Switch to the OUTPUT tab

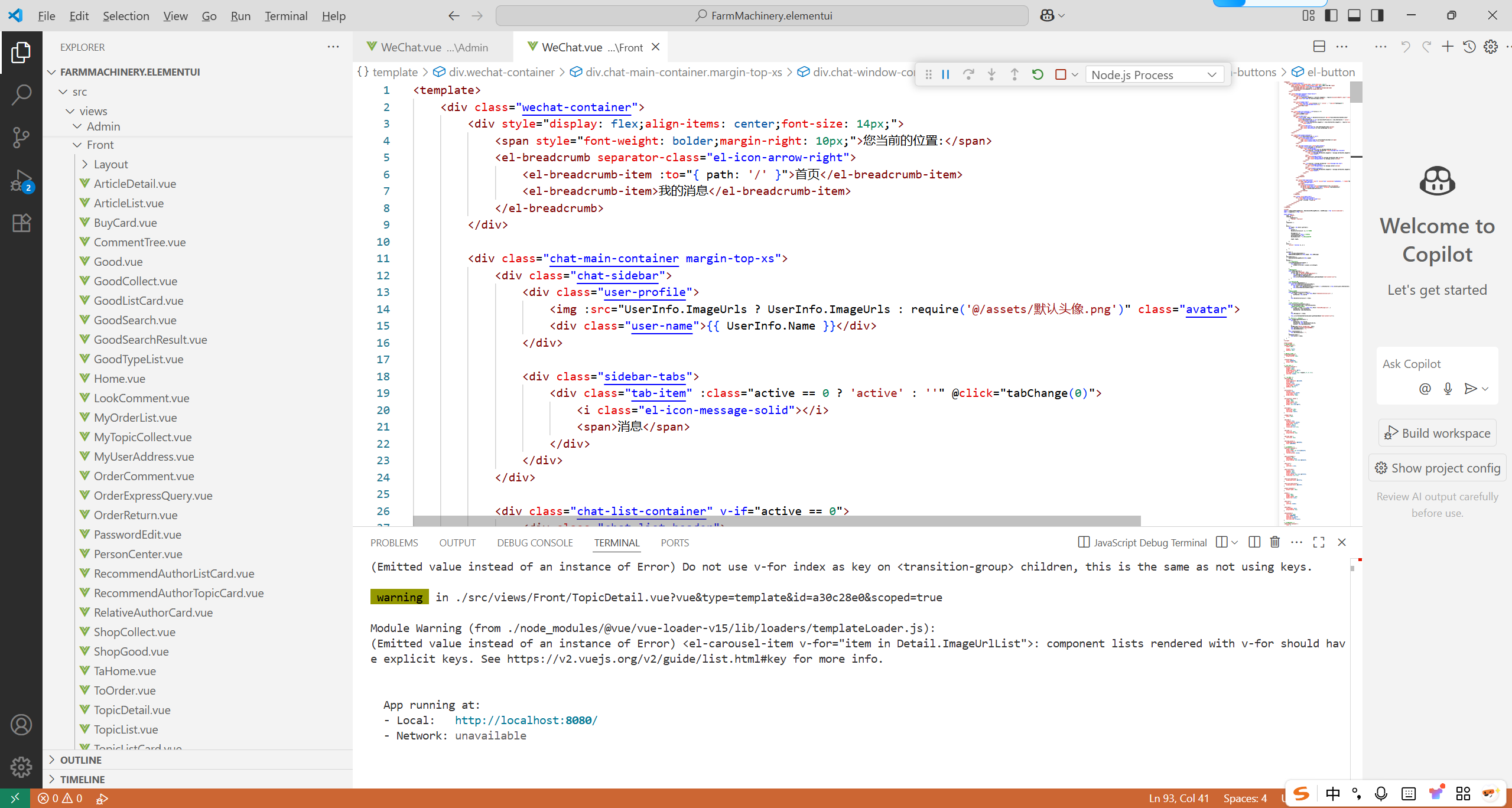457,543
